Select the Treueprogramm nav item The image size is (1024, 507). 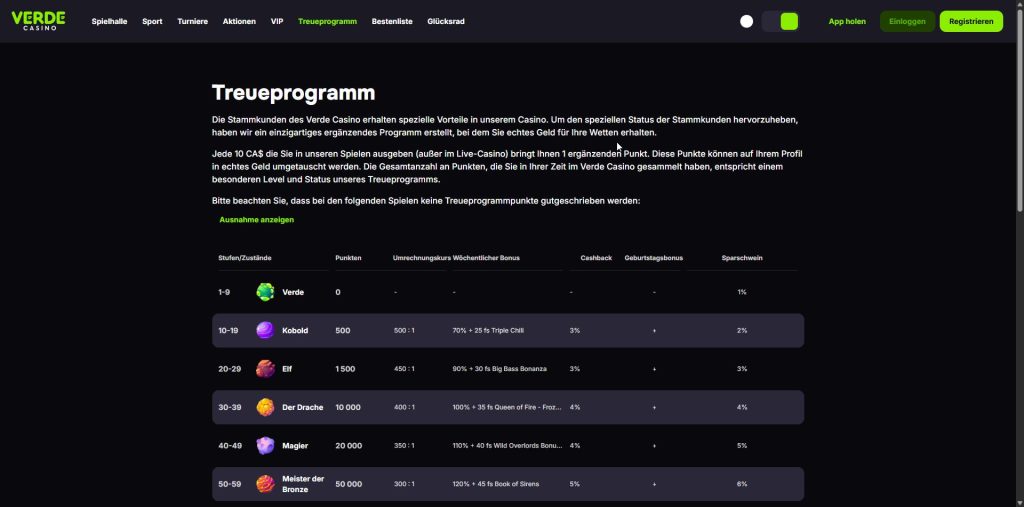point(327,22)
